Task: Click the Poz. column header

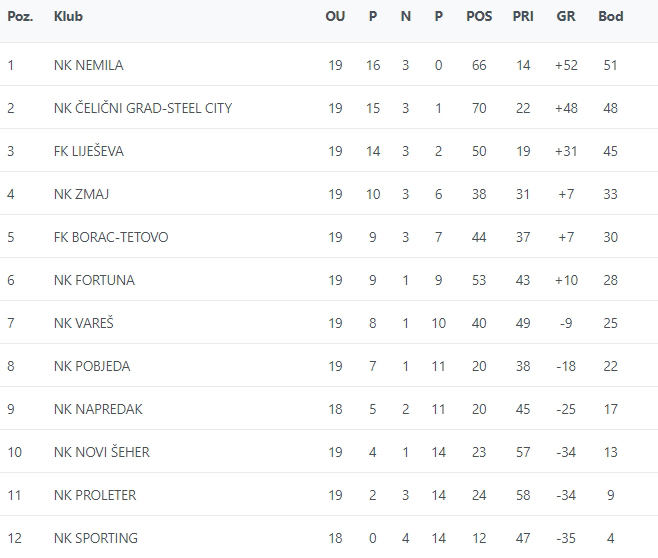Action: pyautogui.click(x=20, y=16)
